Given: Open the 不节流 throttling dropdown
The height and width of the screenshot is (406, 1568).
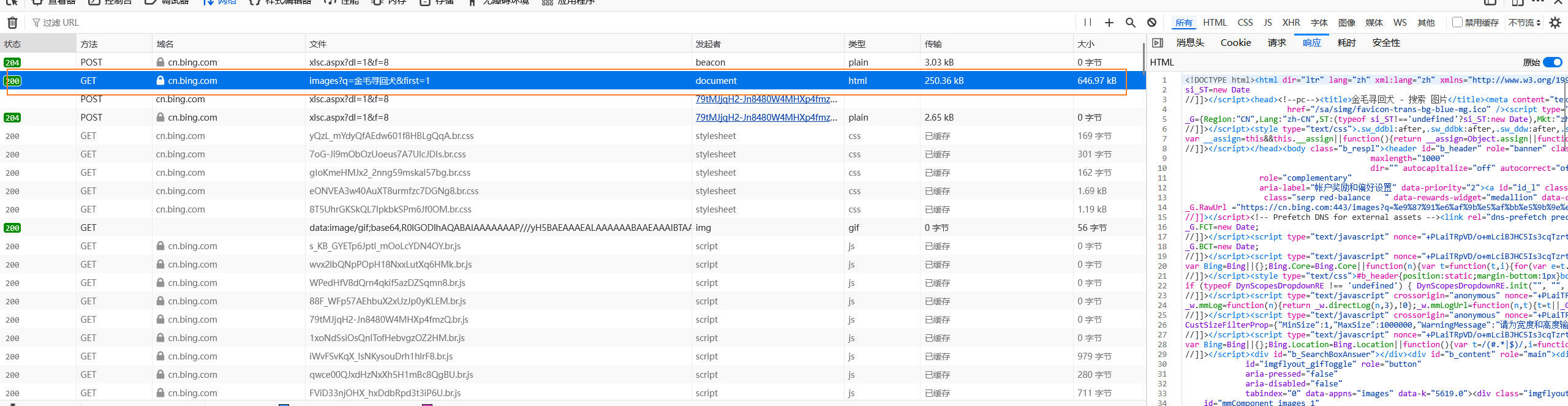Looking at the screenshot, I should click(1525, 23).
